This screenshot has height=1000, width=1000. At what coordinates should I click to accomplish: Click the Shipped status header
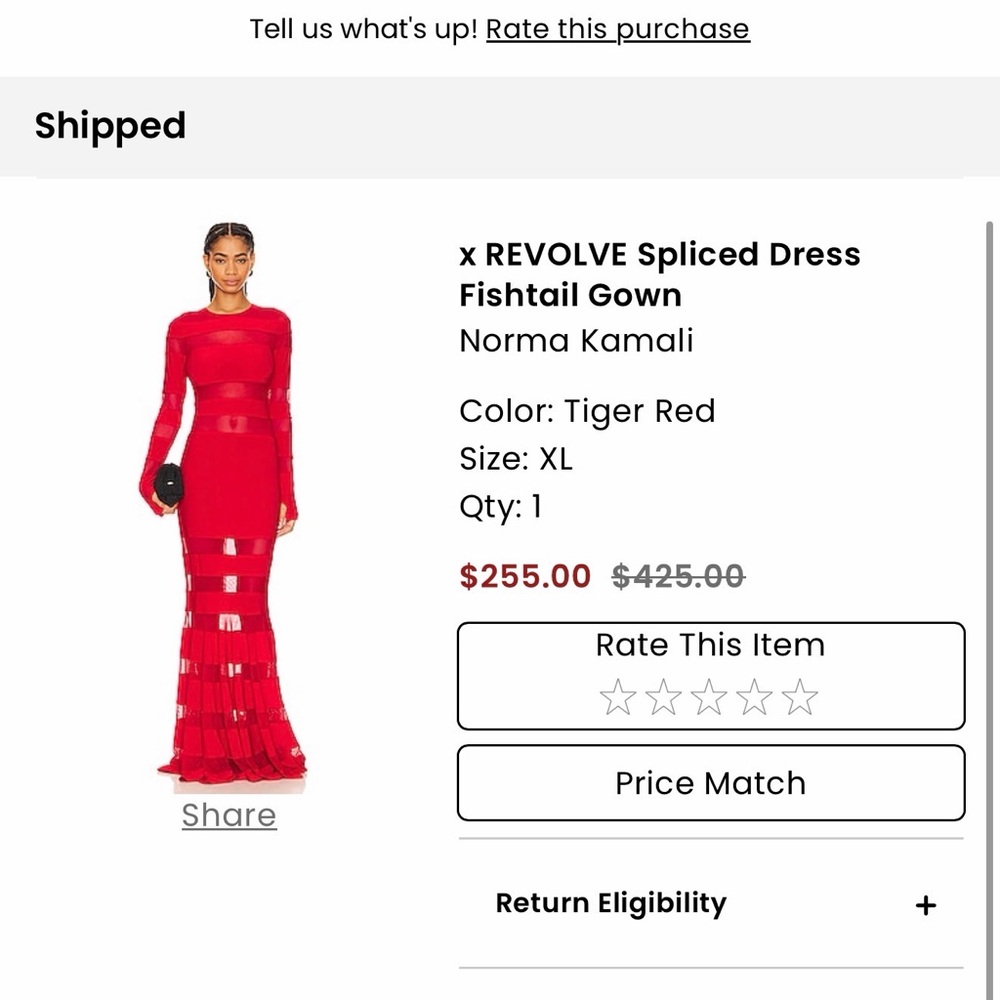pyautogui.click(x=110, y=126)
